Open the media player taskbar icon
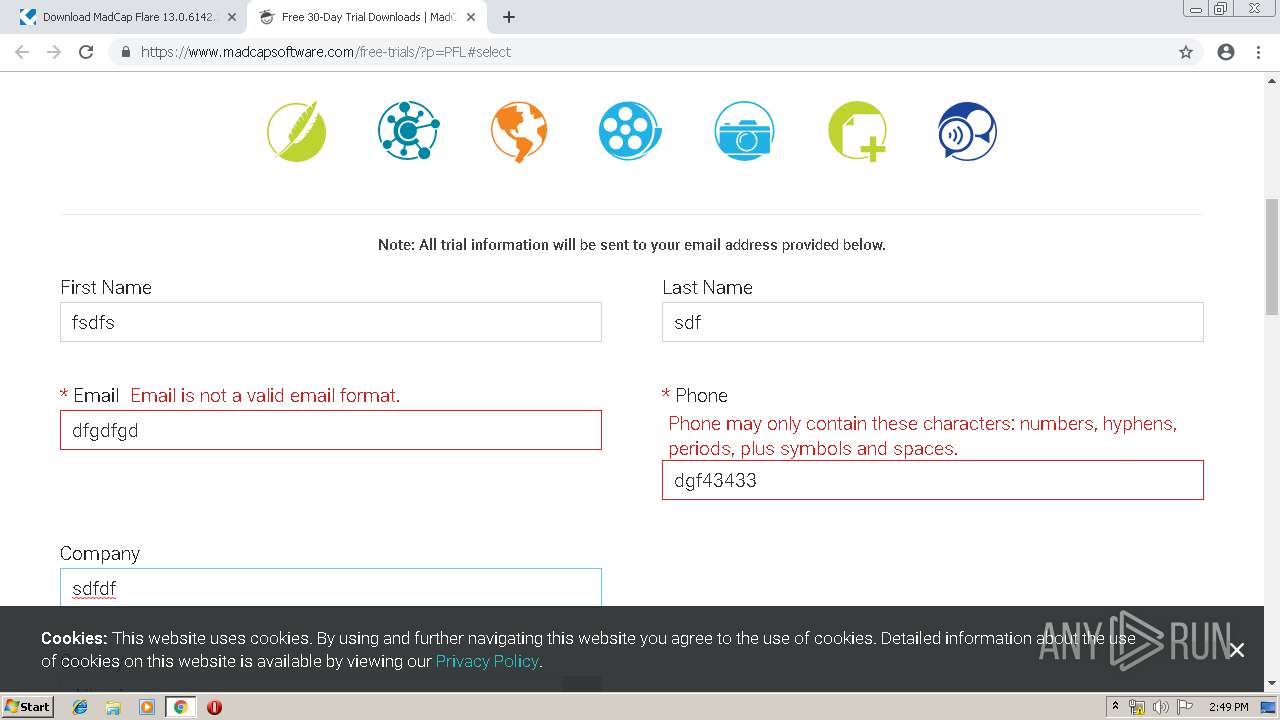 [x=147, y=706]
